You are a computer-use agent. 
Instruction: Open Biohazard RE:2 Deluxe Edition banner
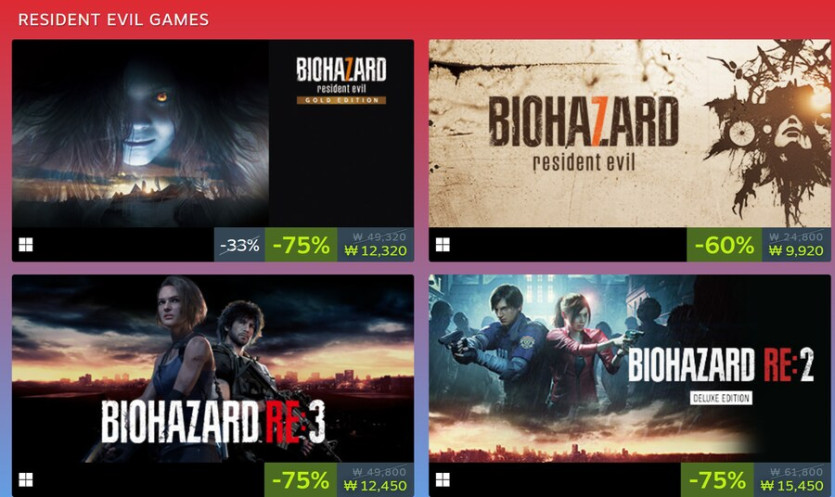coord(629,369)
